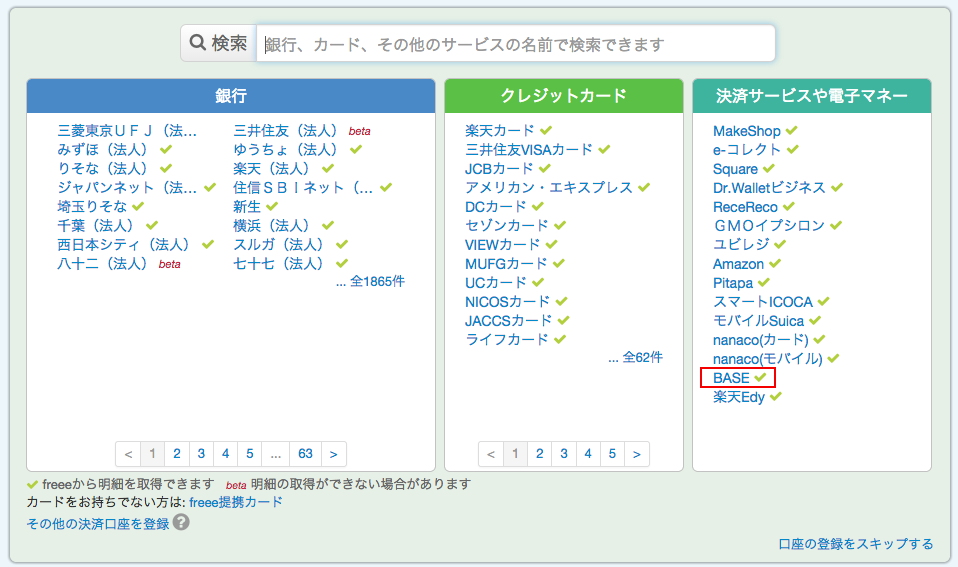Open 三菱東京UFJ（法人） bank link
This screenshot has height=567, width=958.
click(126, 131)
